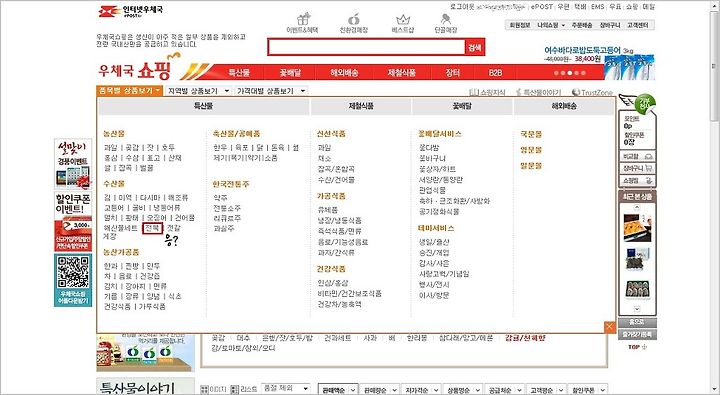Expand 품목별 상품보기 dropdown
This screenshot has width=720, height=395.
pos(129,91)
